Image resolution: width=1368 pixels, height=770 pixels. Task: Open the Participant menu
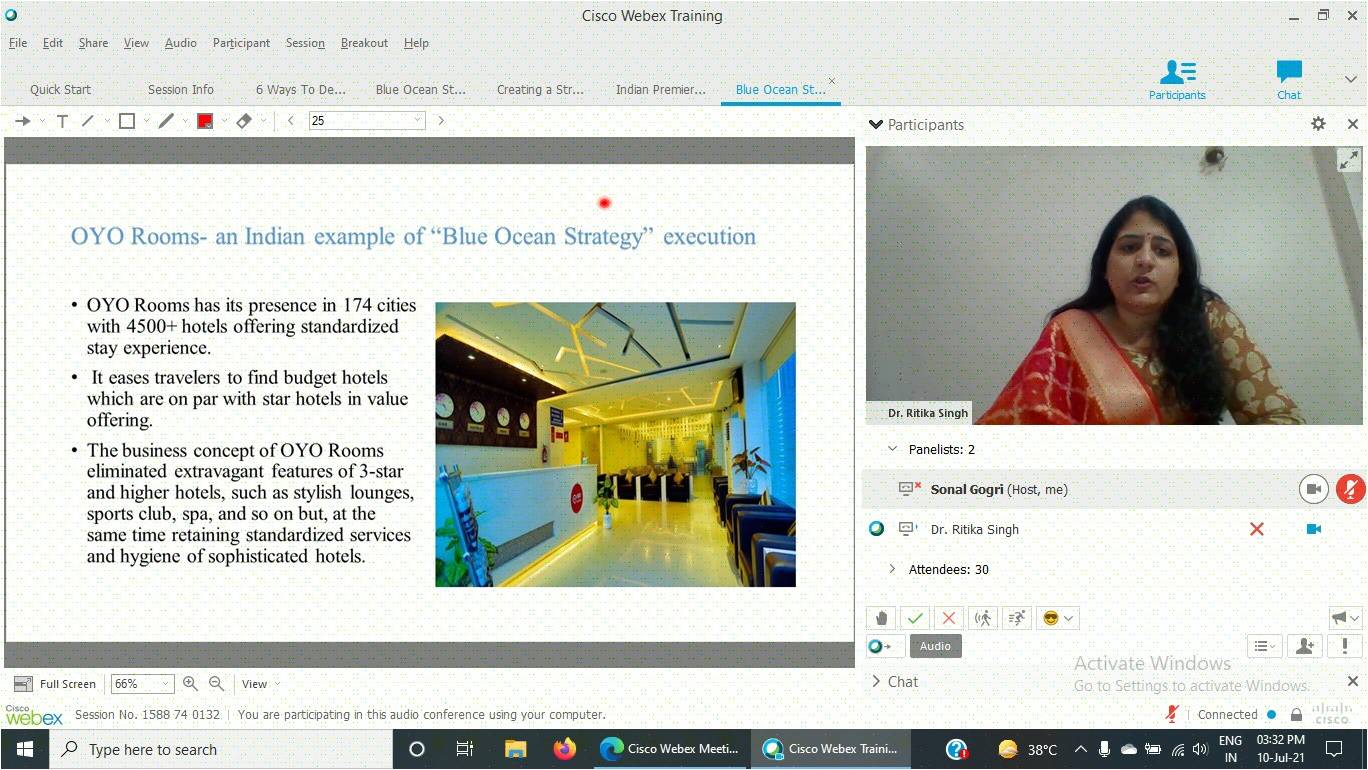point(241,43)
